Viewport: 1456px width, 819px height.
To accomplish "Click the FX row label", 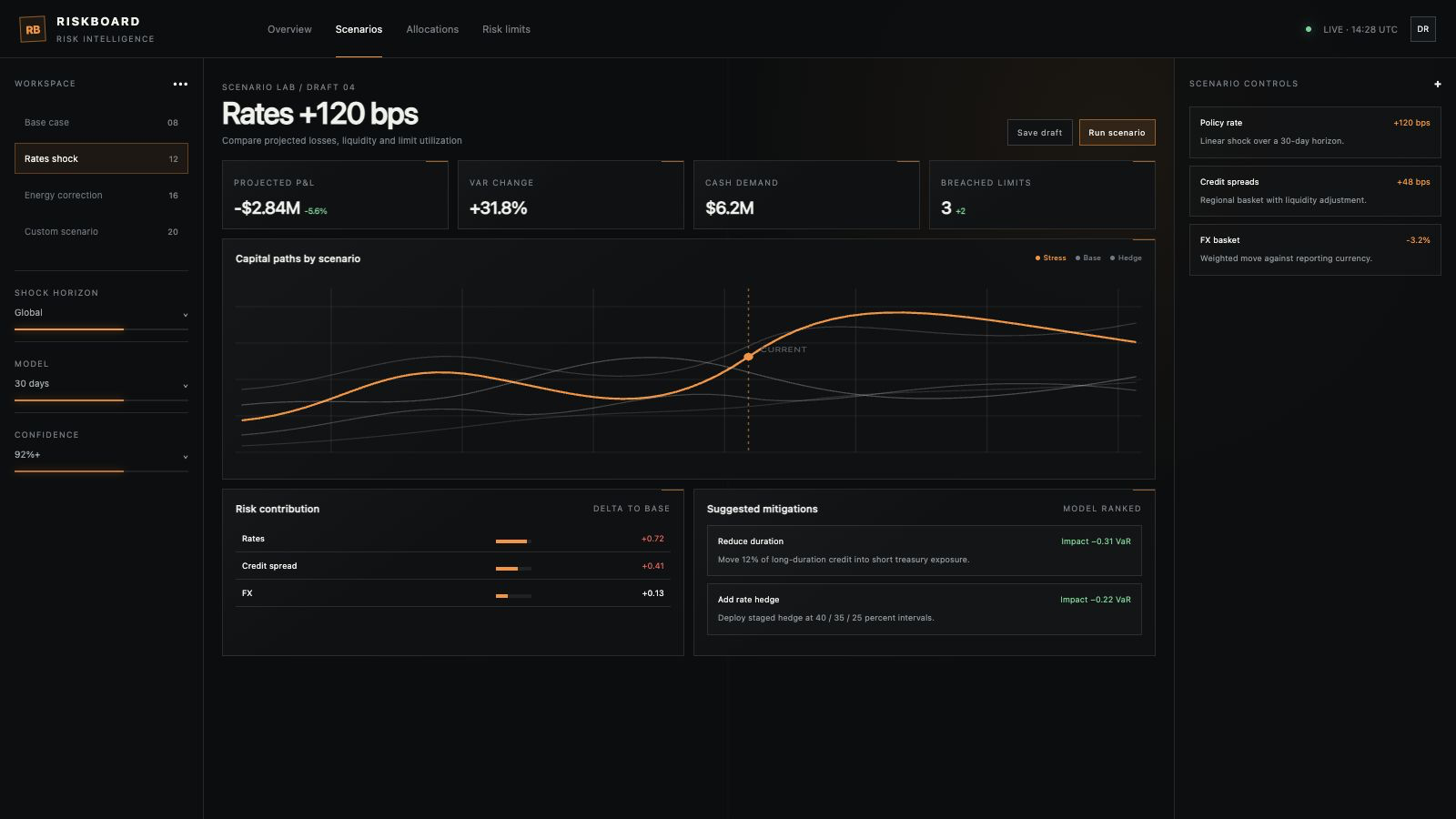I will pyautogui.click(x=248, y=593).
